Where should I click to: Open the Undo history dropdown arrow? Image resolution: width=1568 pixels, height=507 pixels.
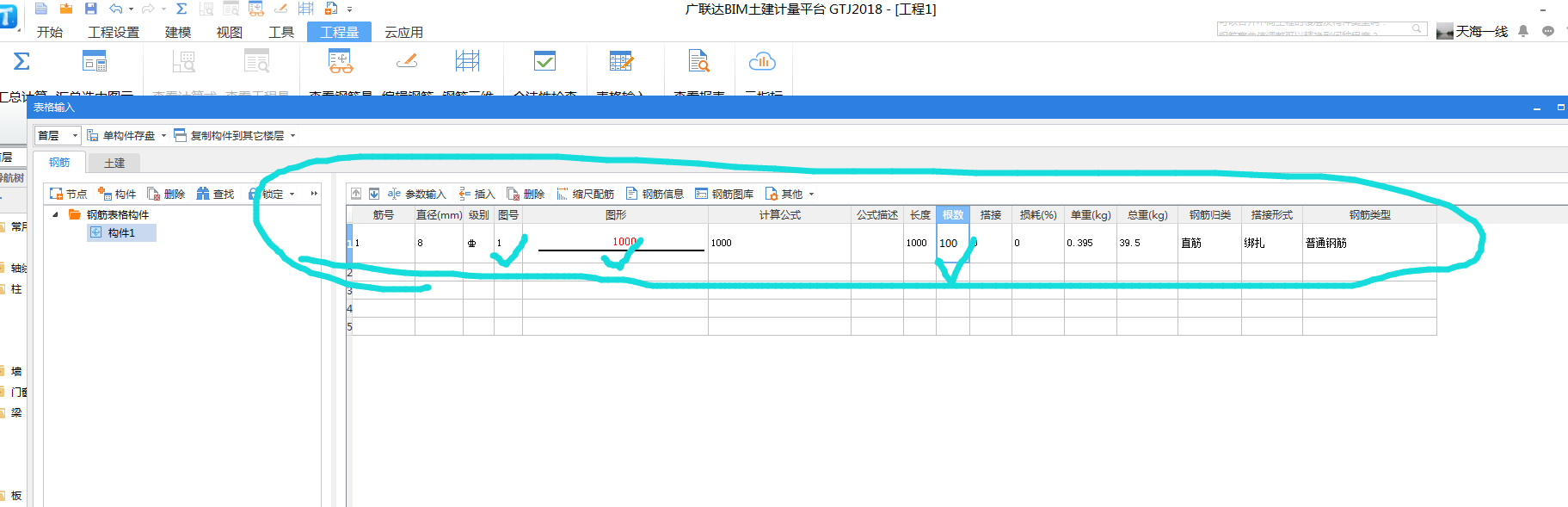click(x=131, y=9)
